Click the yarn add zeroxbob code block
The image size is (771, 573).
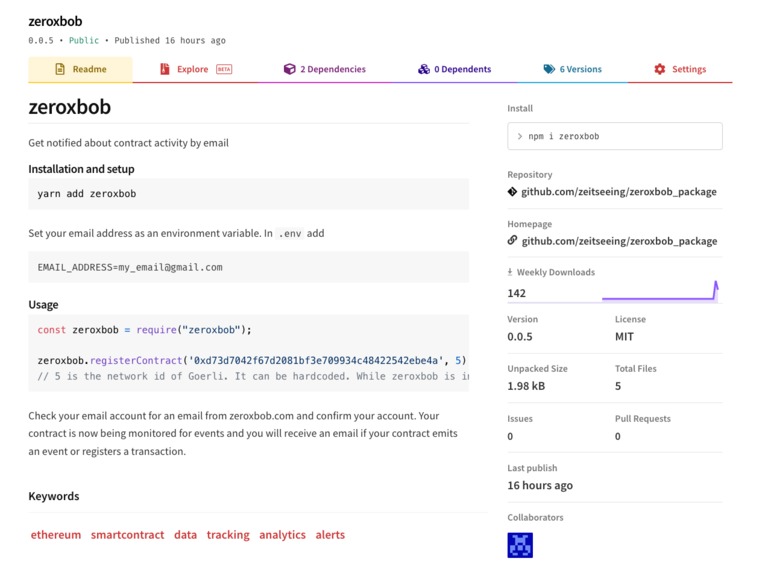248,194
